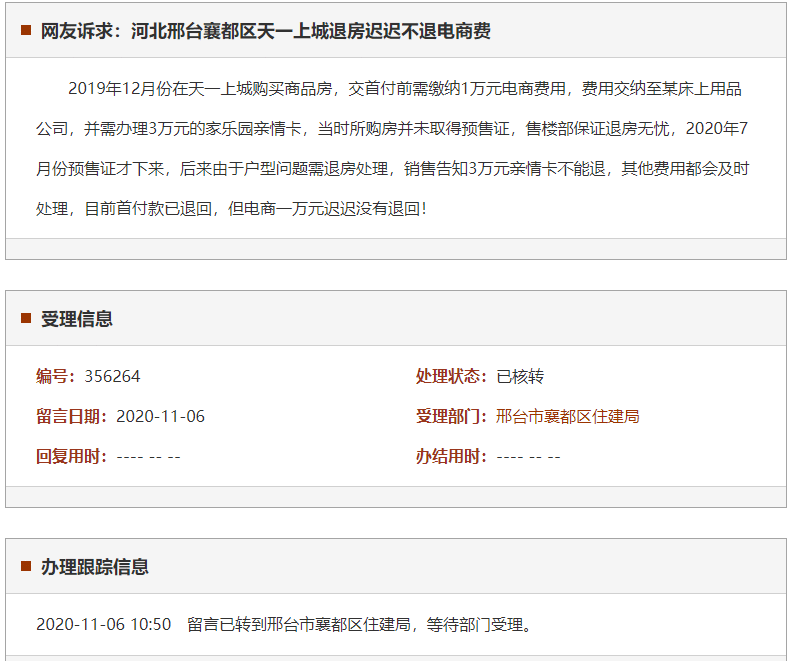Click the square bullet beside 受理信息 heading
The width and height of the screenshot is (789, 661).
point(26,319)
